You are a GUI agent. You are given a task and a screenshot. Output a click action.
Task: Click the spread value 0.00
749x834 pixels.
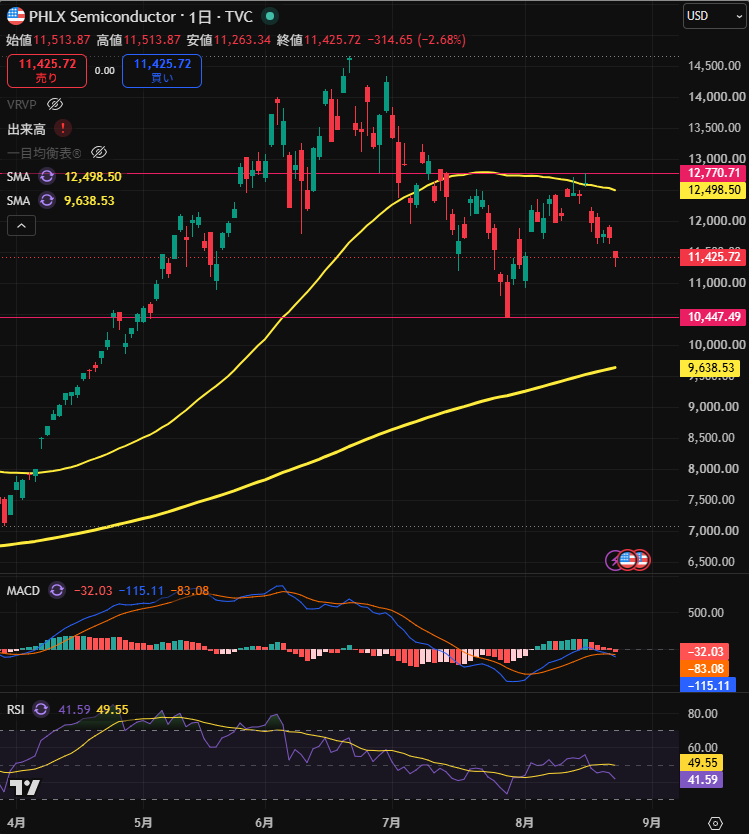105,71
